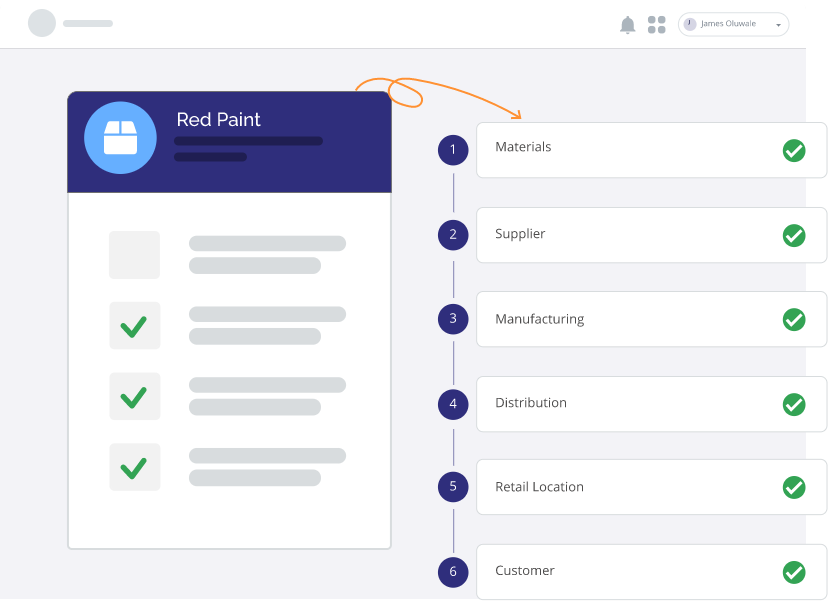Uncheck the second checklist checkbox
Viewport: 828px width, 601px height.
(x=134, y=326)
